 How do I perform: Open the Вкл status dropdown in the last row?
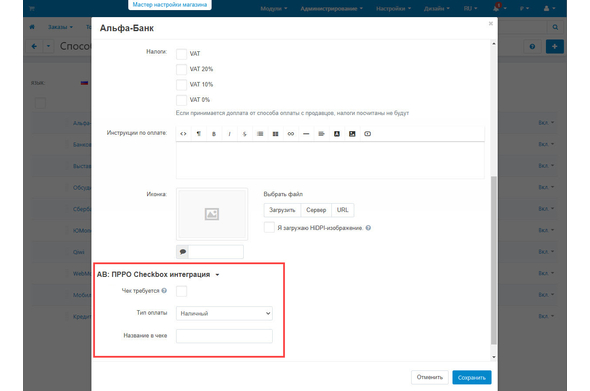(546, 316)
